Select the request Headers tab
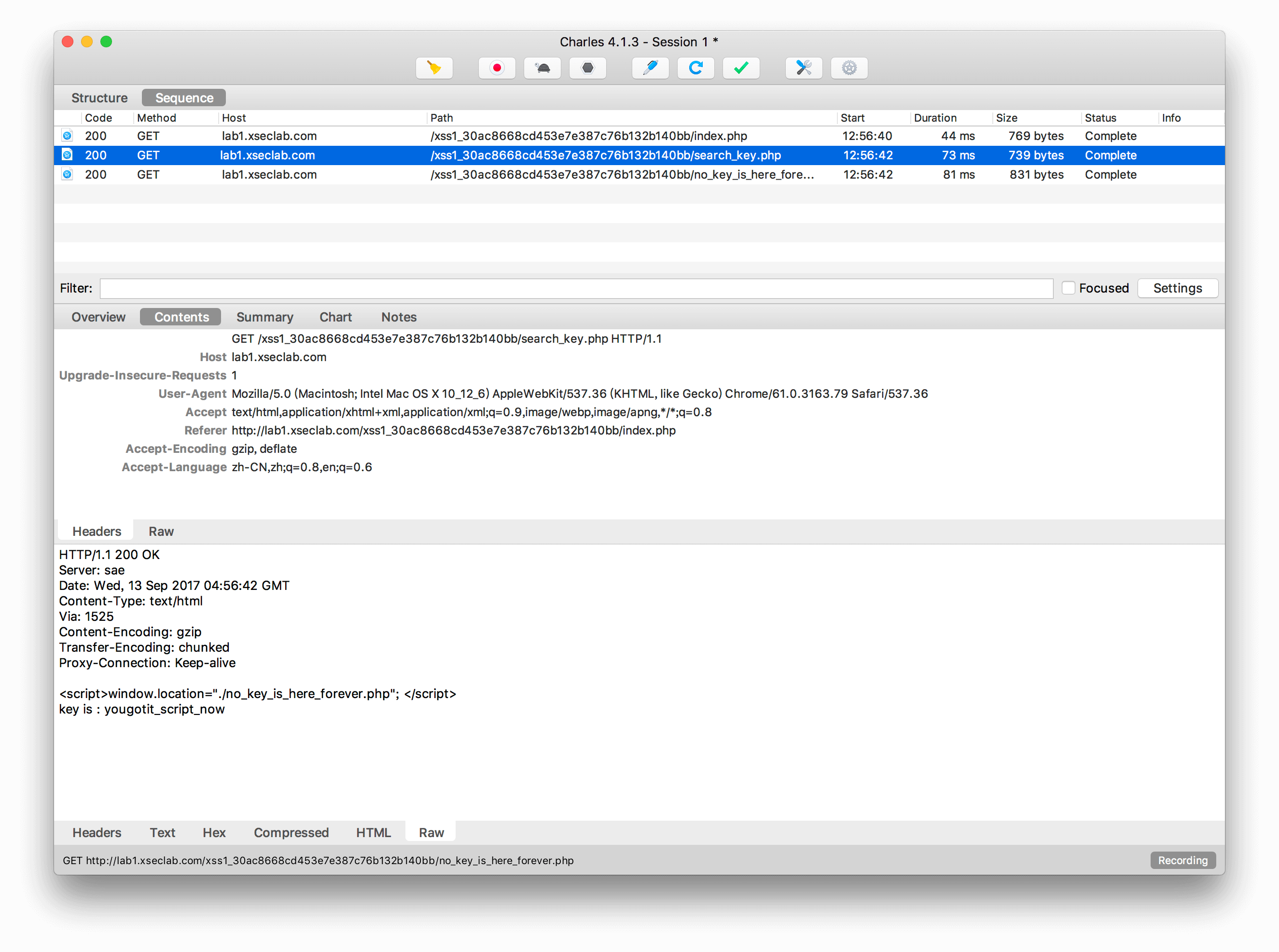This screenshot has width=1279, height=952. click(x=97, y=532)
